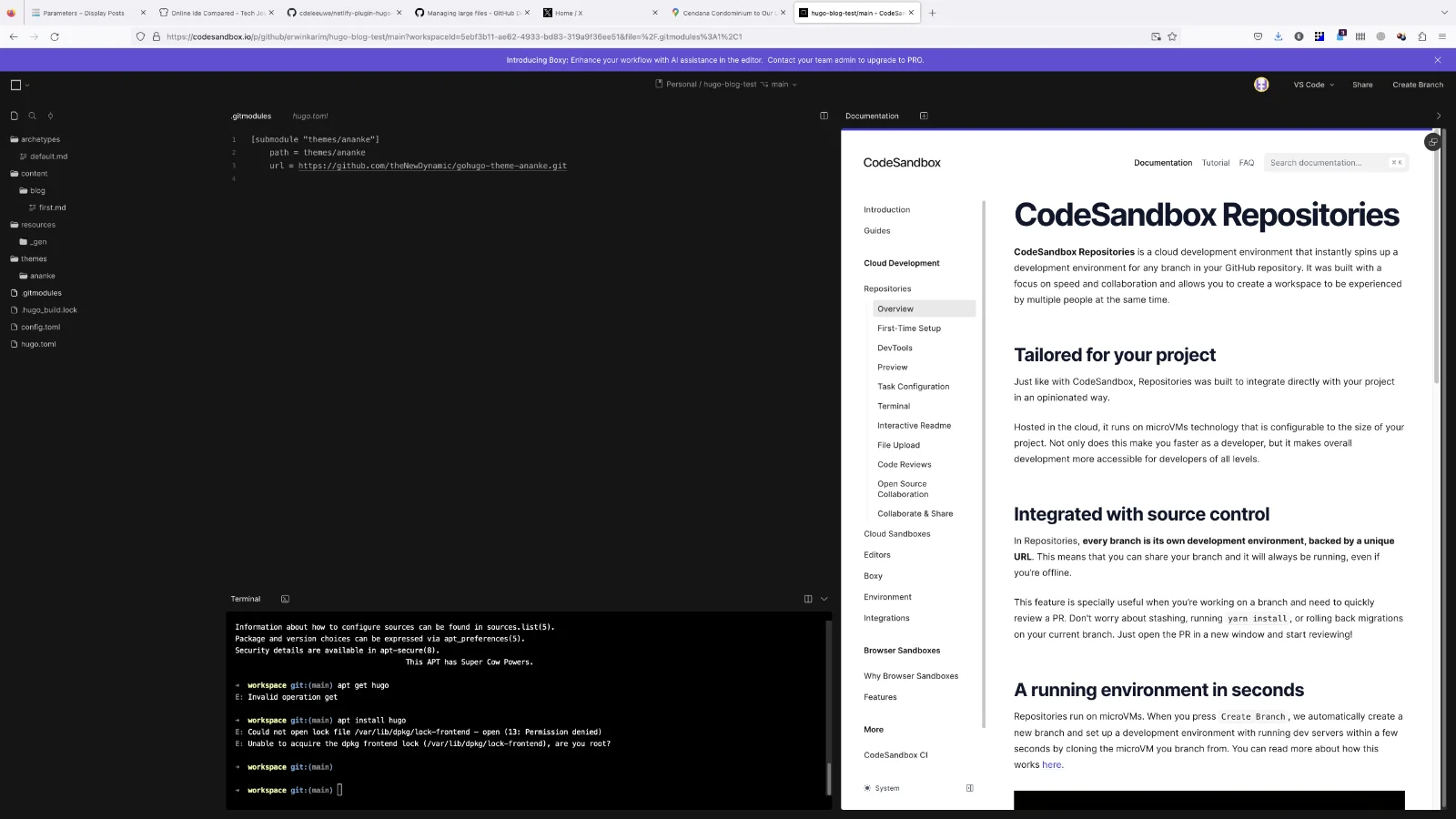The height and width of the screenshot is (819, 1456).
Task: Reload the current browser page
Action: pyautogui.click(x=55, y=36)
